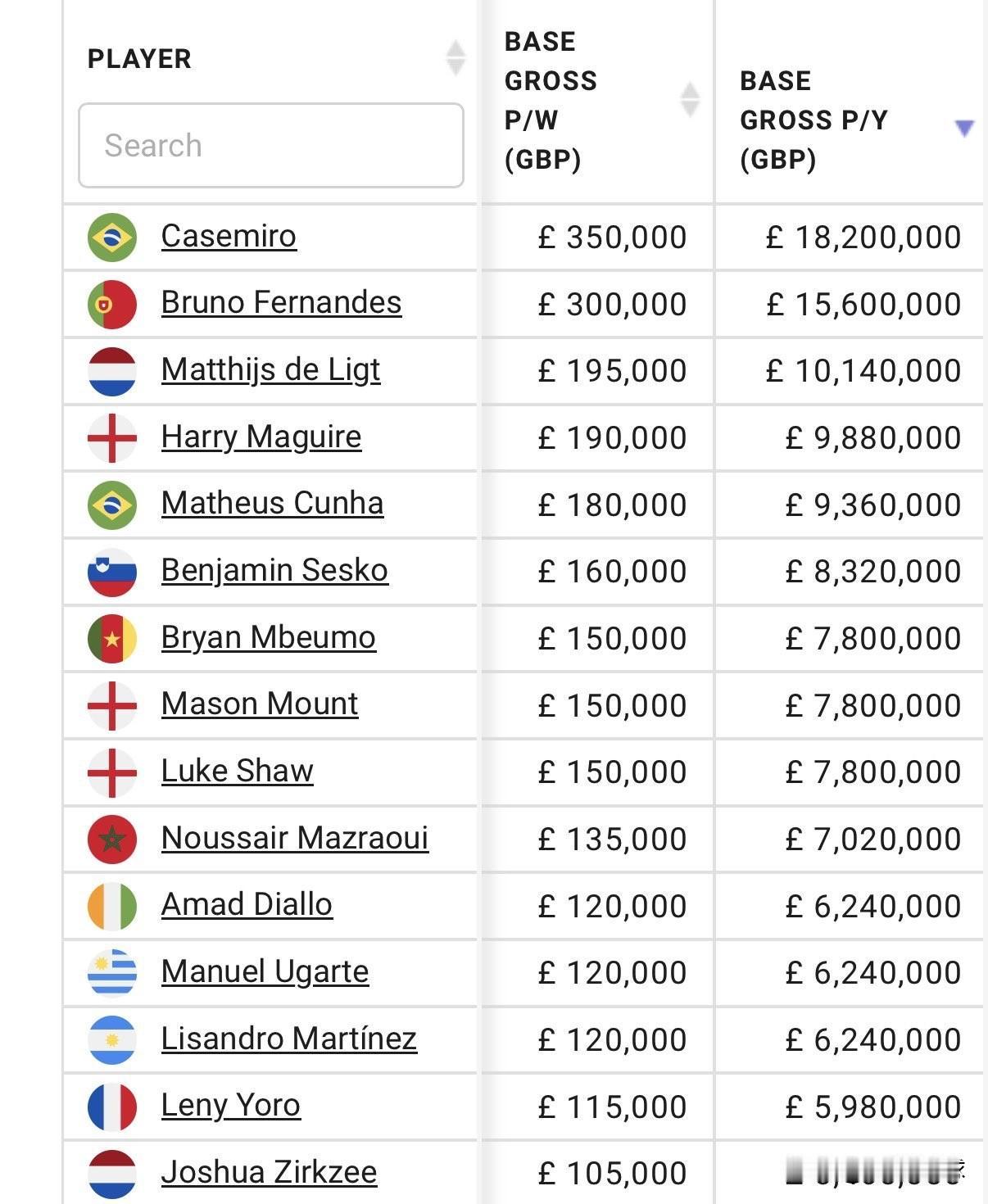
Task: Click Uruguay flag next to Manuel Ugarte
Action: pos(112,973)
